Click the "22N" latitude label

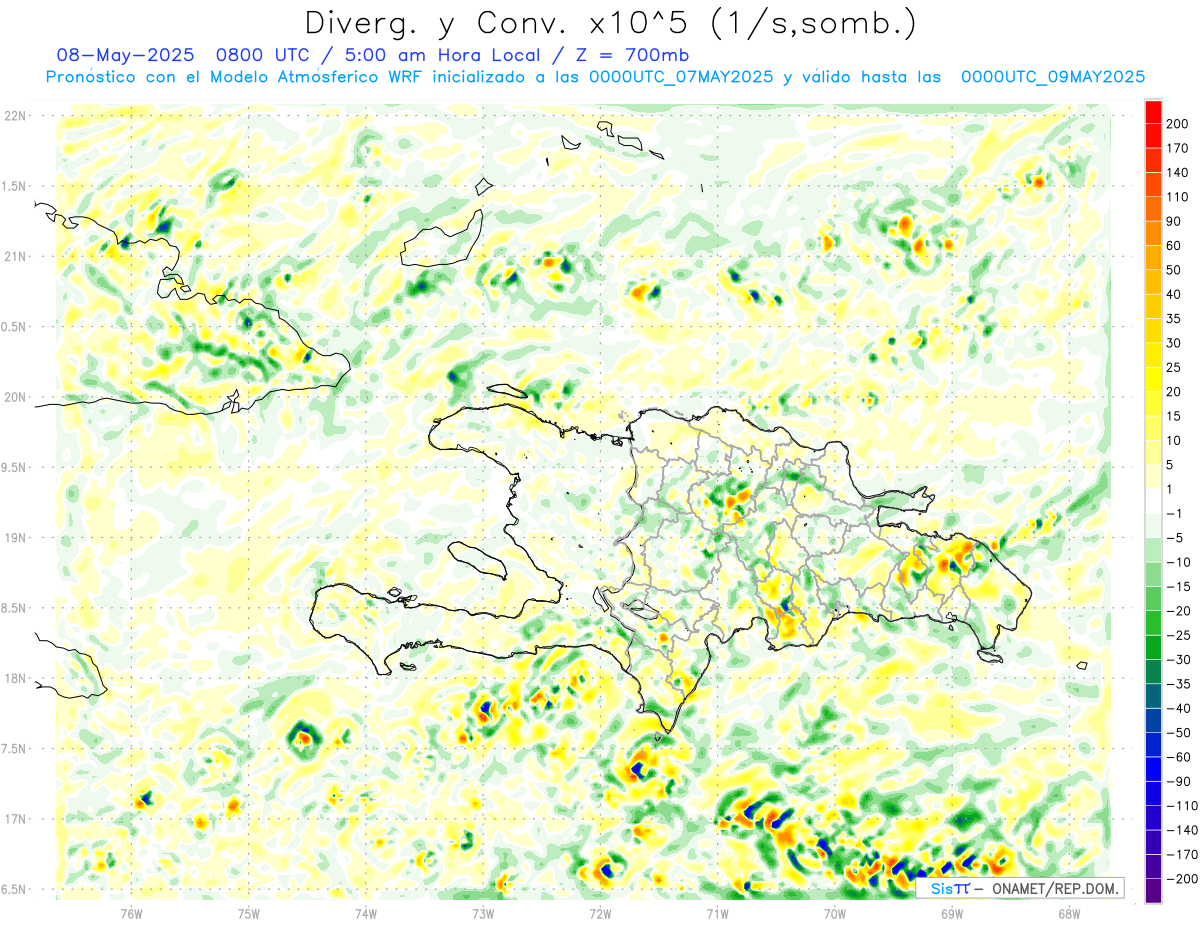tap(15, 116)
